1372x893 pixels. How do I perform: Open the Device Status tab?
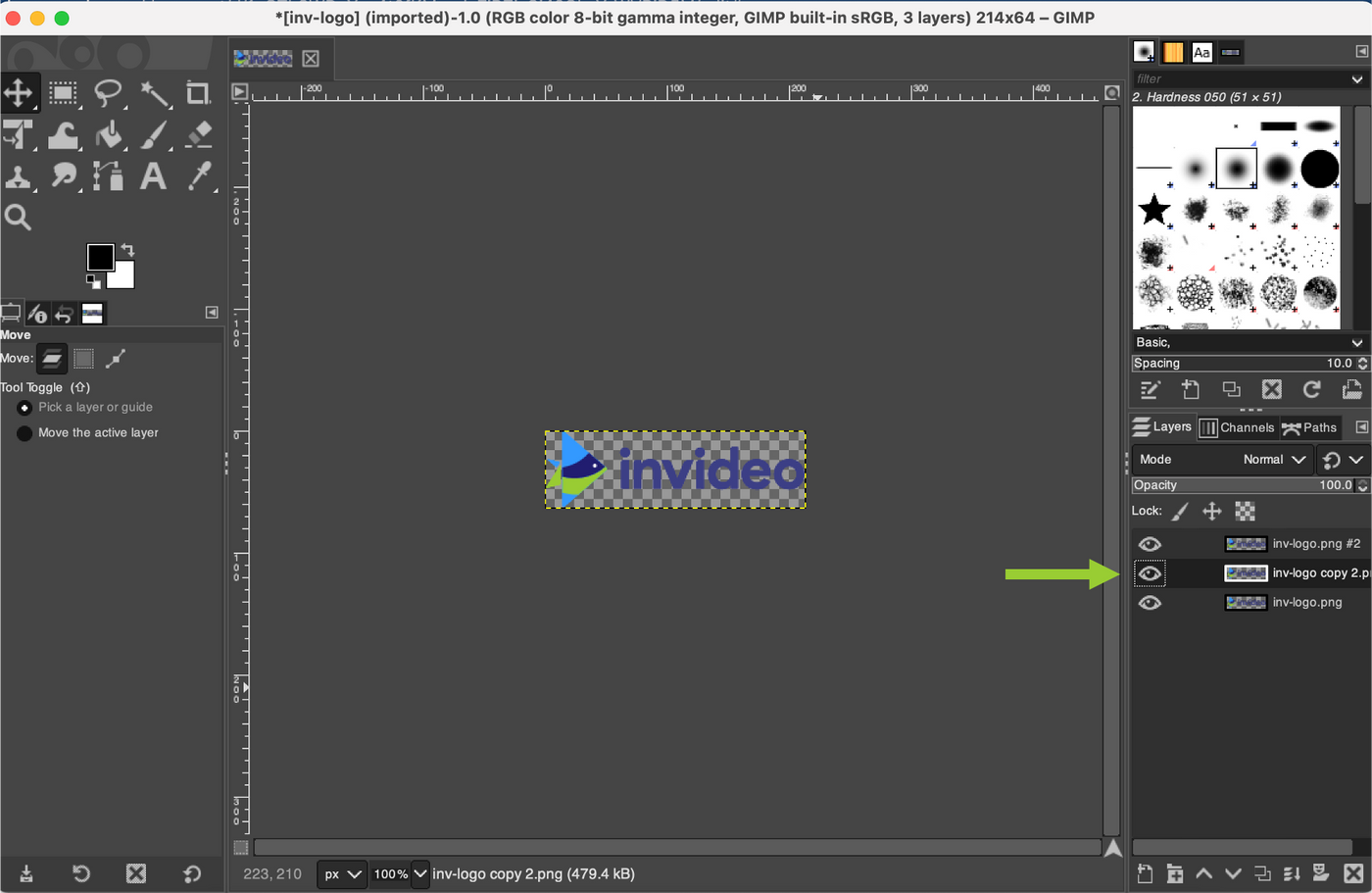pyautogui.click(x=37, y=314)
